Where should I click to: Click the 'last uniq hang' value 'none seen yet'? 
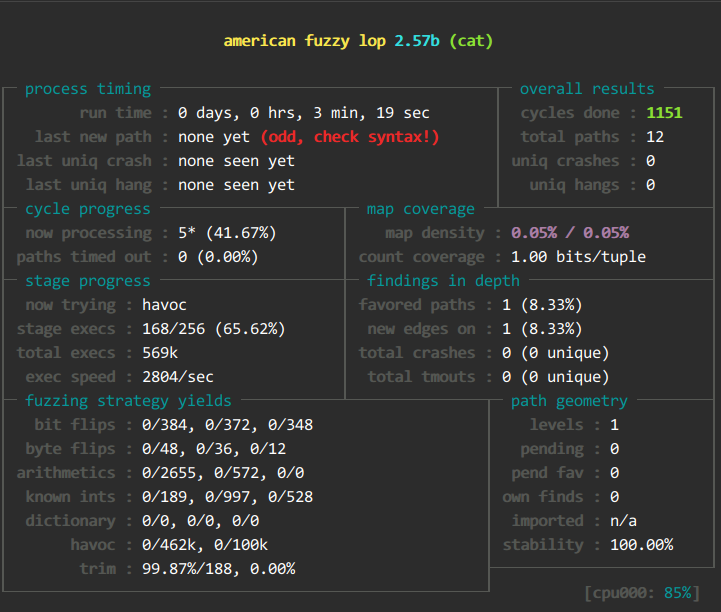click(236, 185)
